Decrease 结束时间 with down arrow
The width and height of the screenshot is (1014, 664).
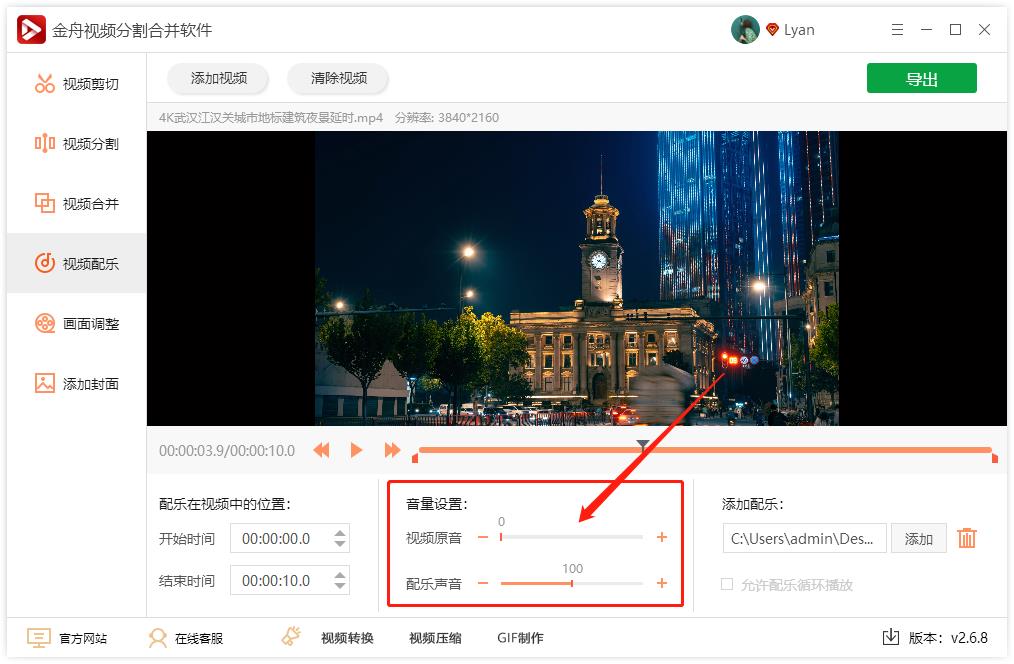pos(340,586)
